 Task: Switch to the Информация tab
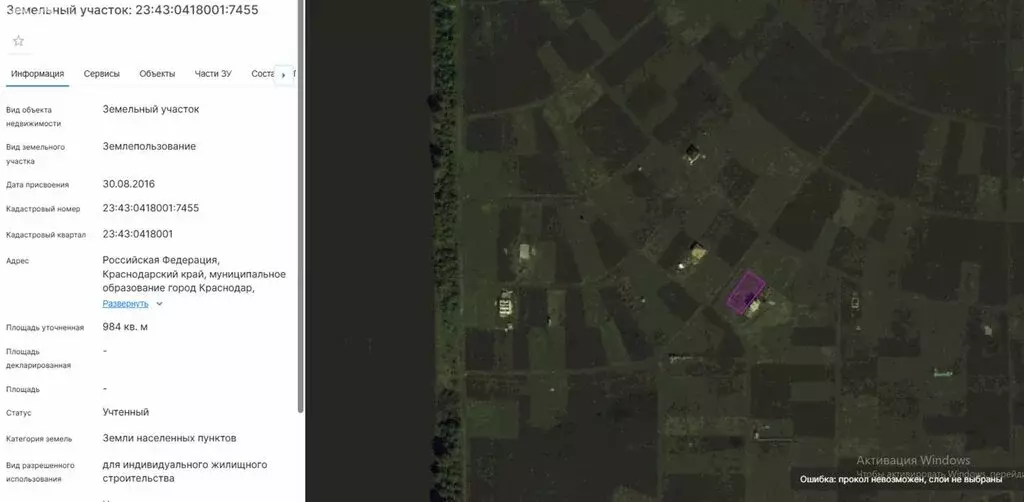point(37,74)
